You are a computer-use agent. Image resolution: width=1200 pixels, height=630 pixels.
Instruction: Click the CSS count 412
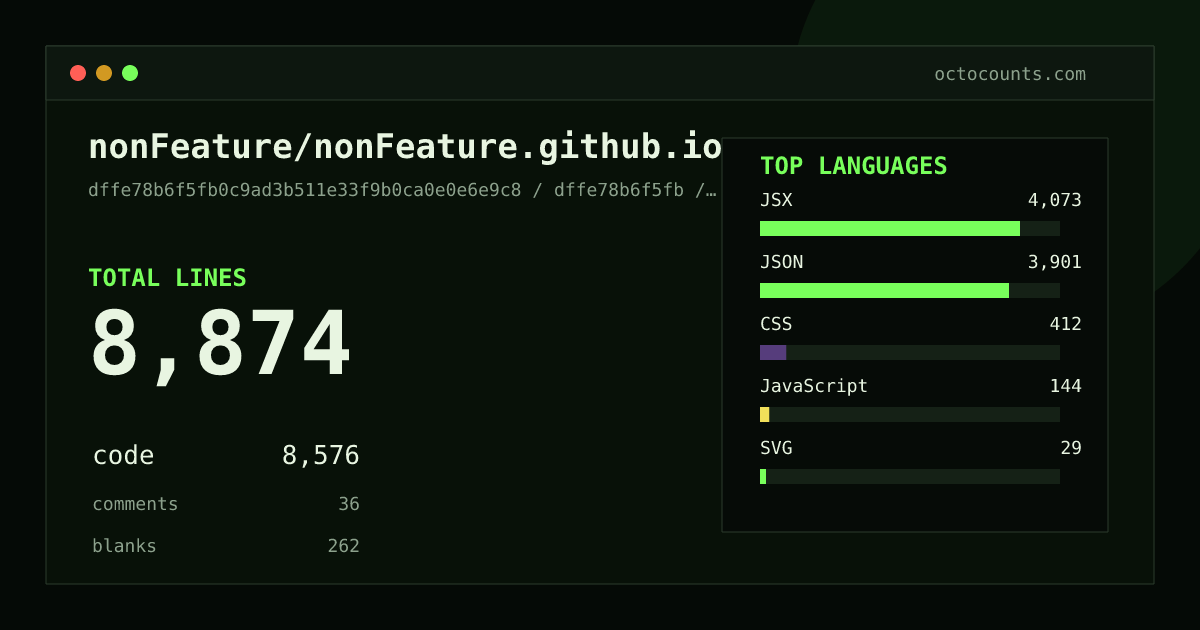(1065, 324)
